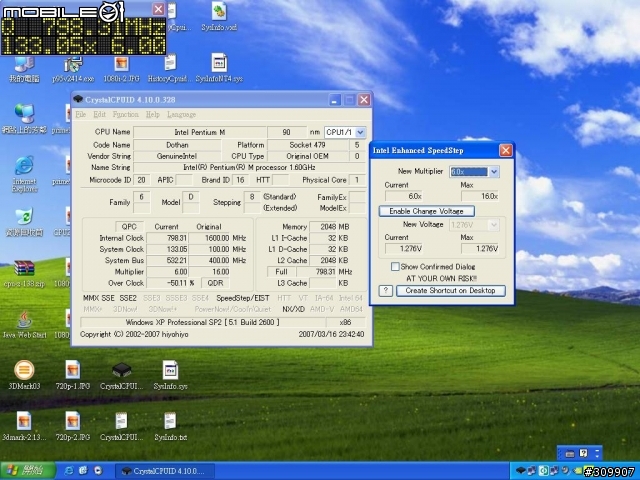Screen dimensions: 640x480
Task: Switch to CrystalCPUID 4.10.0 taskbar button
Action: (x=165, y=471)
